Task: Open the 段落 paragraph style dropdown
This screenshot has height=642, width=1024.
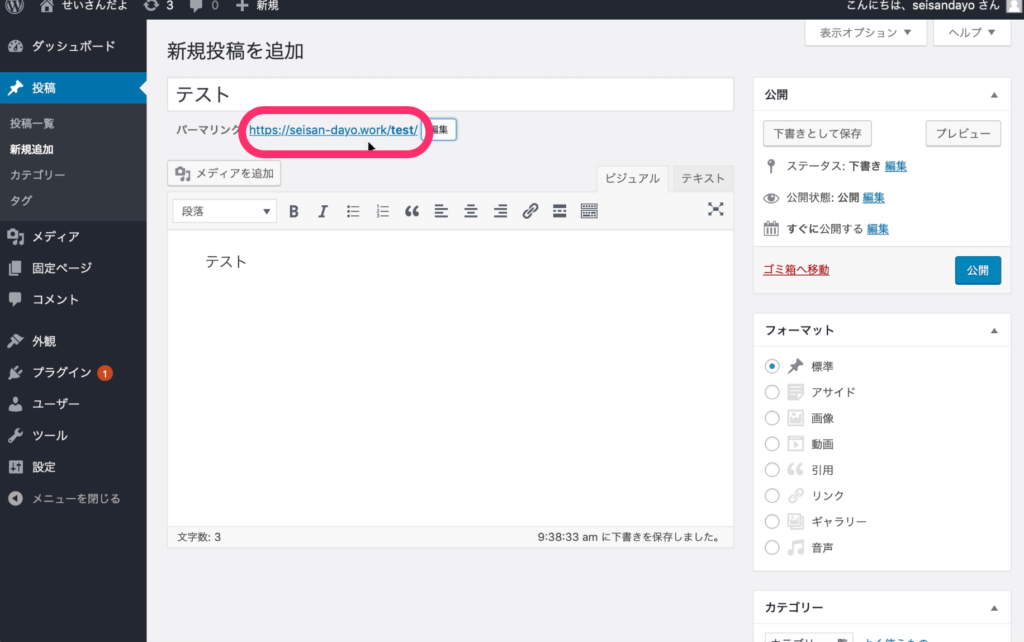Action: (x=225, y=211)
